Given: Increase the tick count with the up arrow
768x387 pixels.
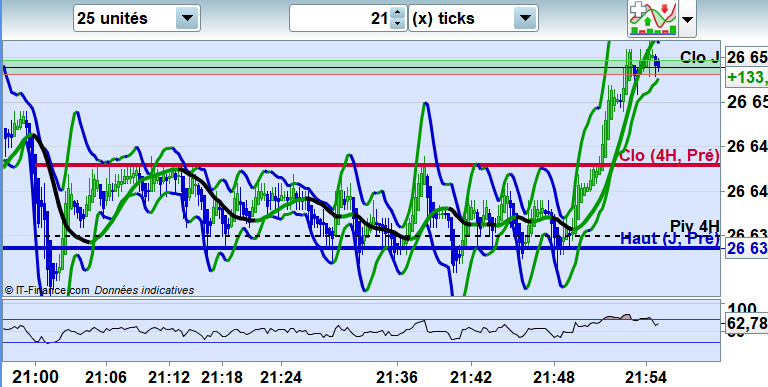Looking at the screenshot, I should coord(398,14).
